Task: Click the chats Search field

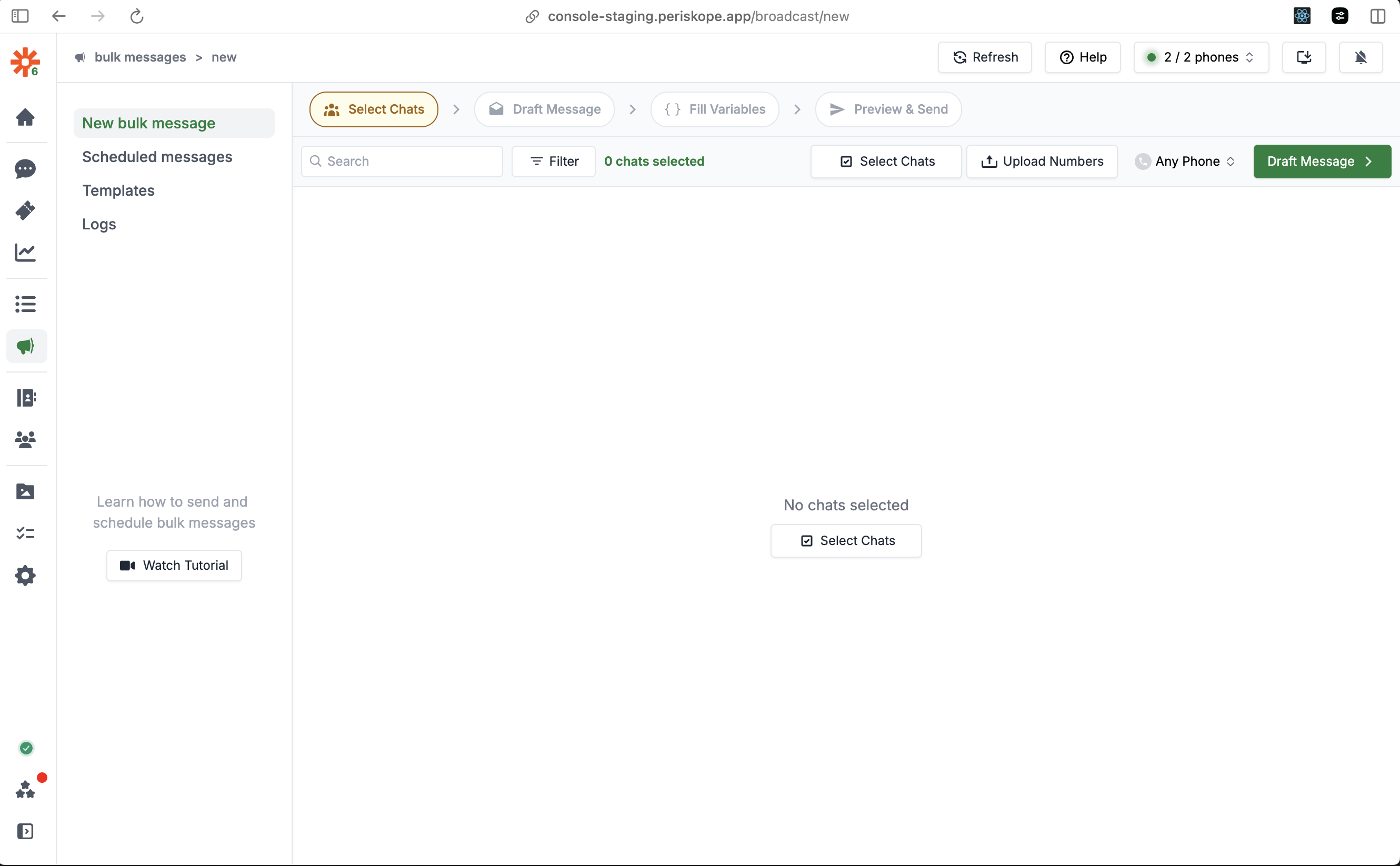Action: tap(402, 162)
